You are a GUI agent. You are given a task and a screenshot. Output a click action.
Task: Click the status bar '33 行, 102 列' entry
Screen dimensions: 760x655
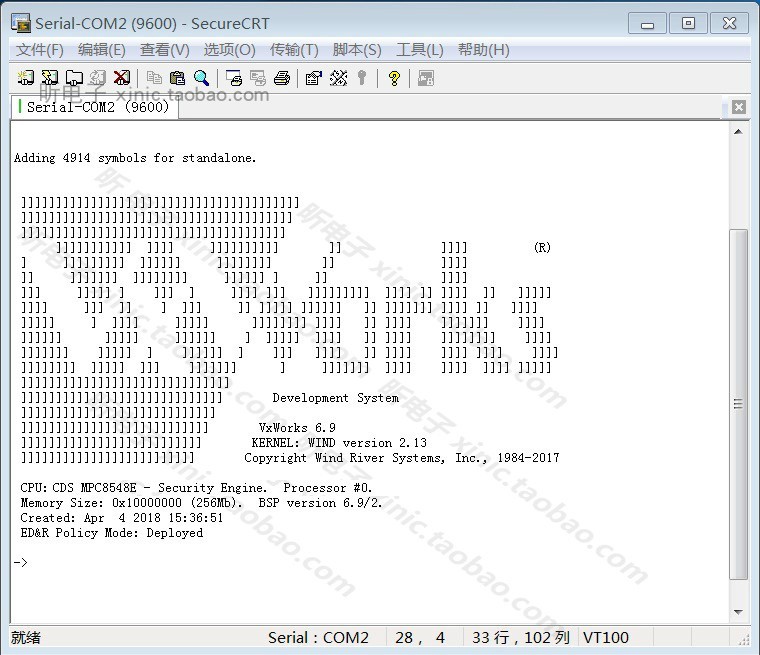click(521, 637)
